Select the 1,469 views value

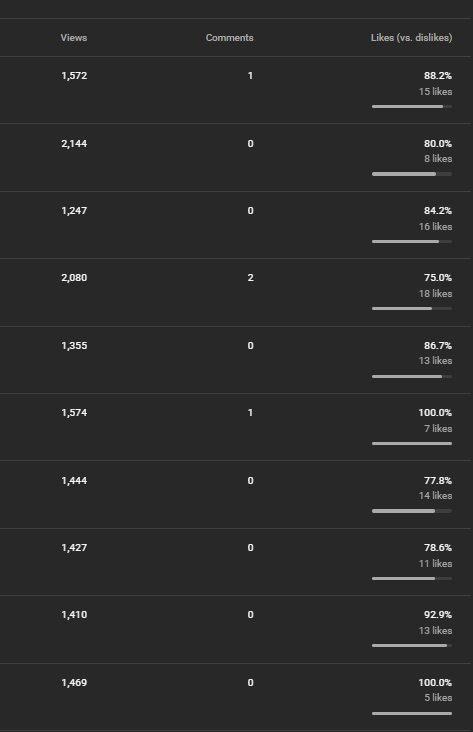74,683
